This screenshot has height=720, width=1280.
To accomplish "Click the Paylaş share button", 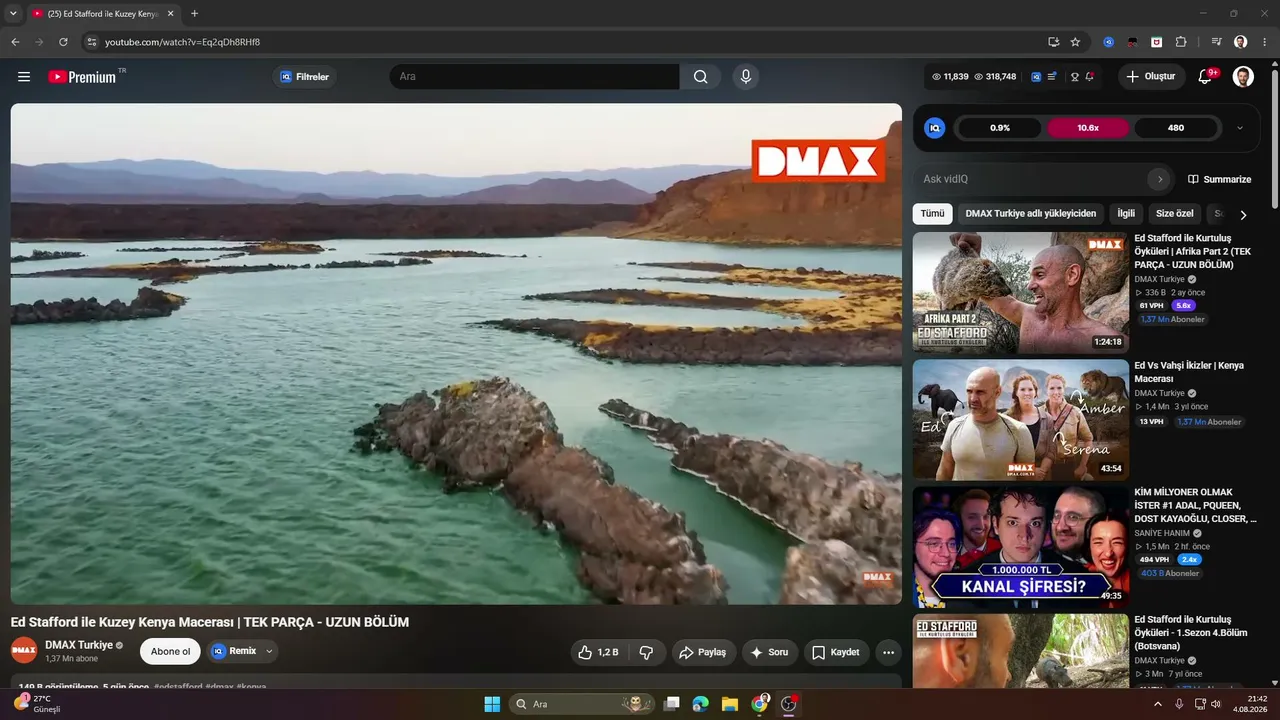I will tap(703, 652).
